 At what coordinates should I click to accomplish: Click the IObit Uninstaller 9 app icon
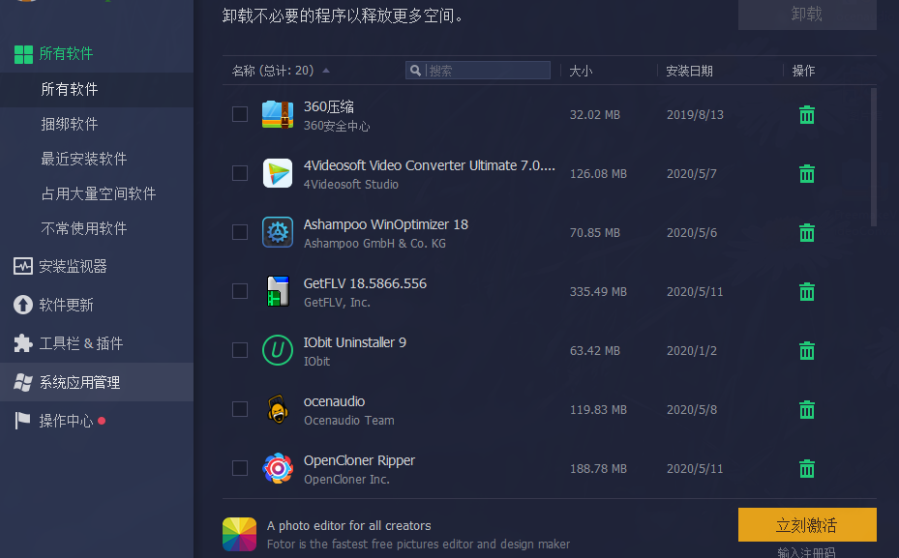[277, 350]
